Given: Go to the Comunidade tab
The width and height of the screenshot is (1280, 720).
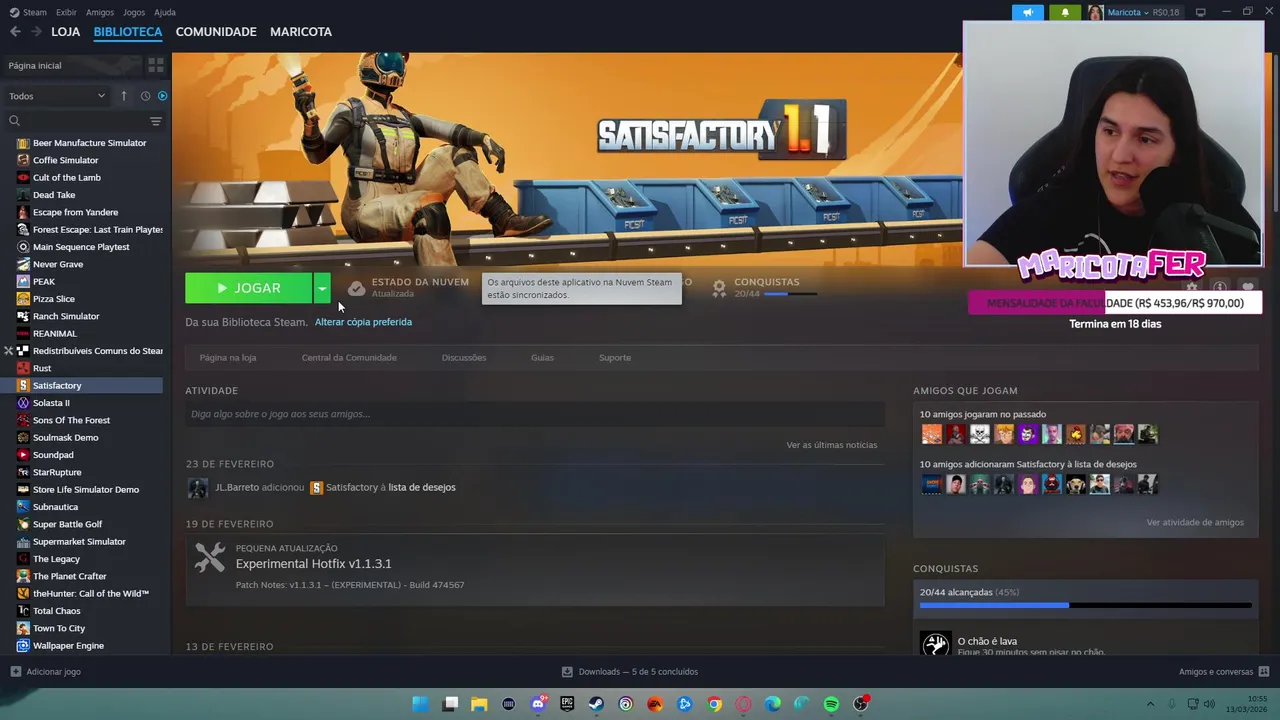Looking at the screenshot, I should (216, 32).
